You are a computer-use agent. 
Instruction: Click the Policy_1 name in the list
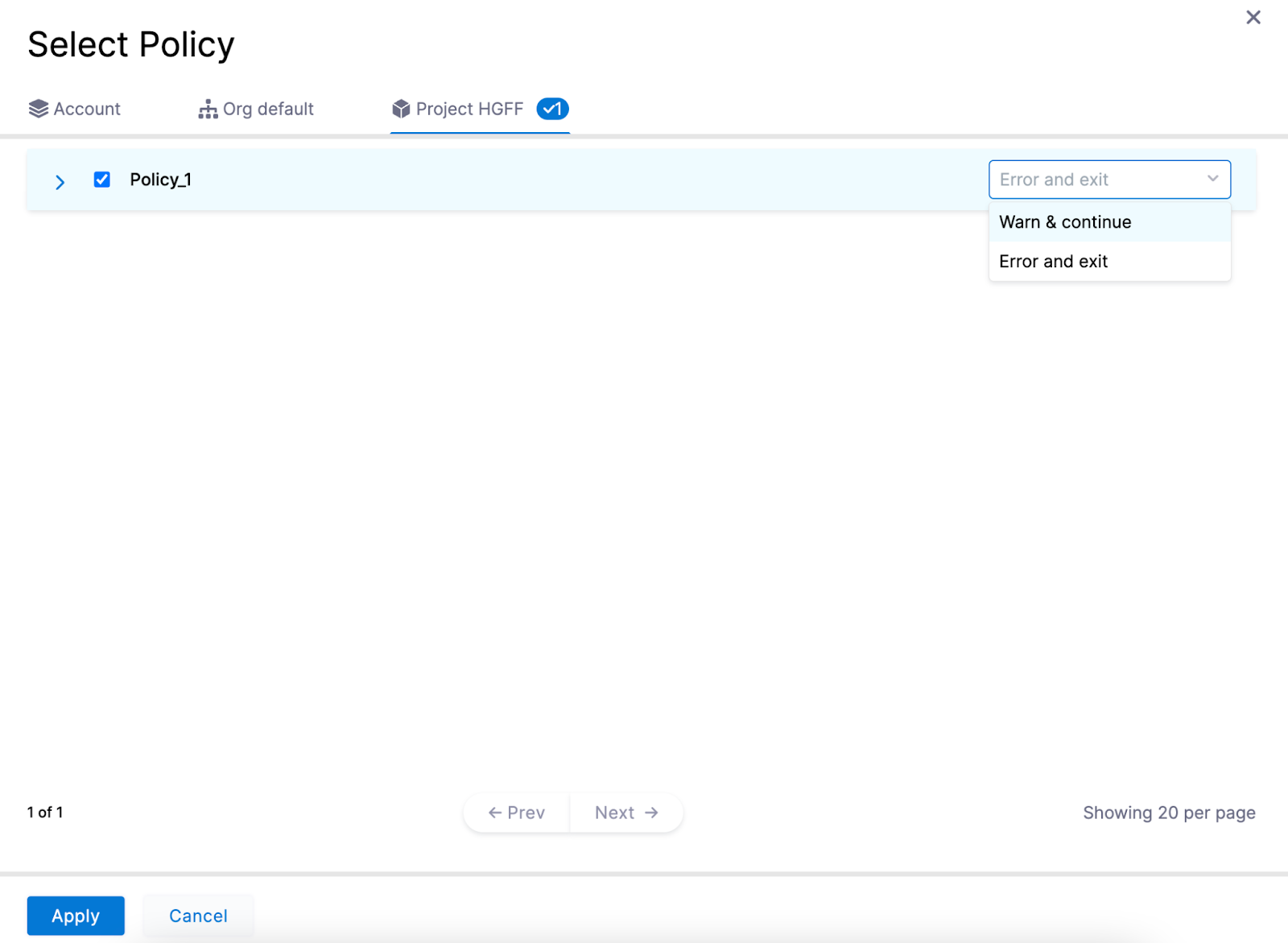[160, 180]
